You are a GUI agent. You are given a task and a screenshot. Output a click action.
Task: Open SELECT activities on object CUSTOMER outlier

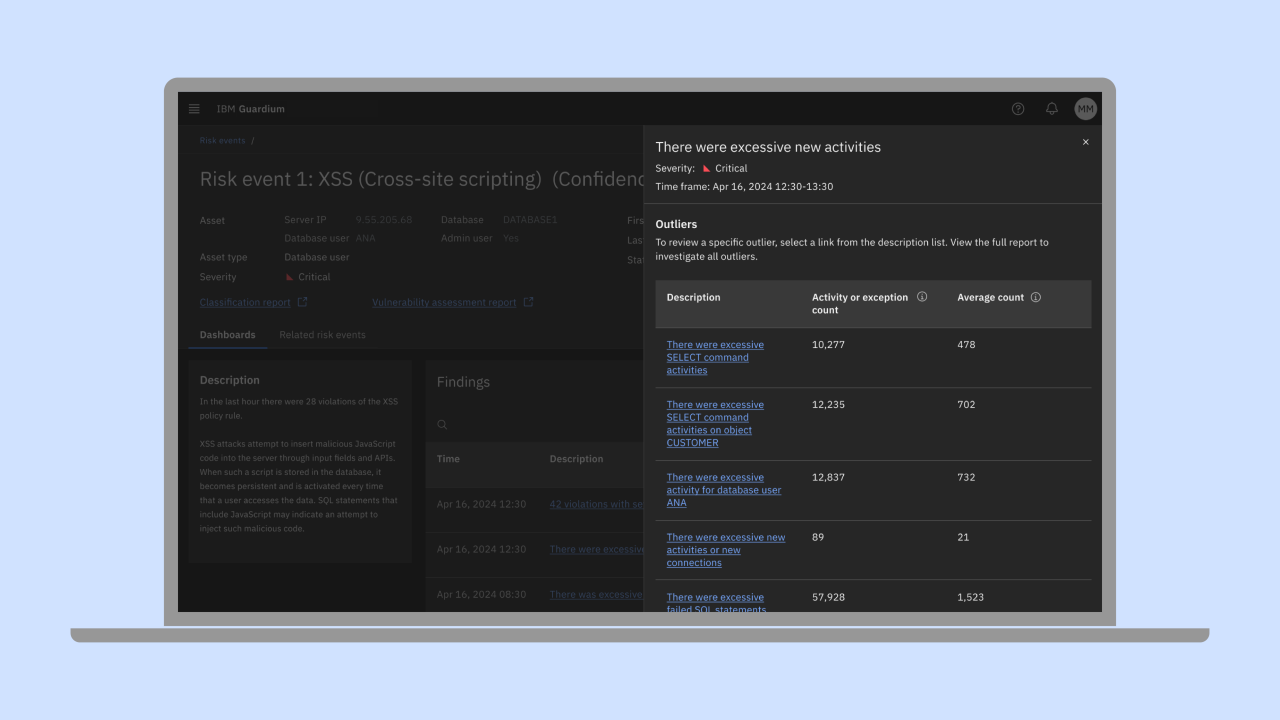point(715,424)
